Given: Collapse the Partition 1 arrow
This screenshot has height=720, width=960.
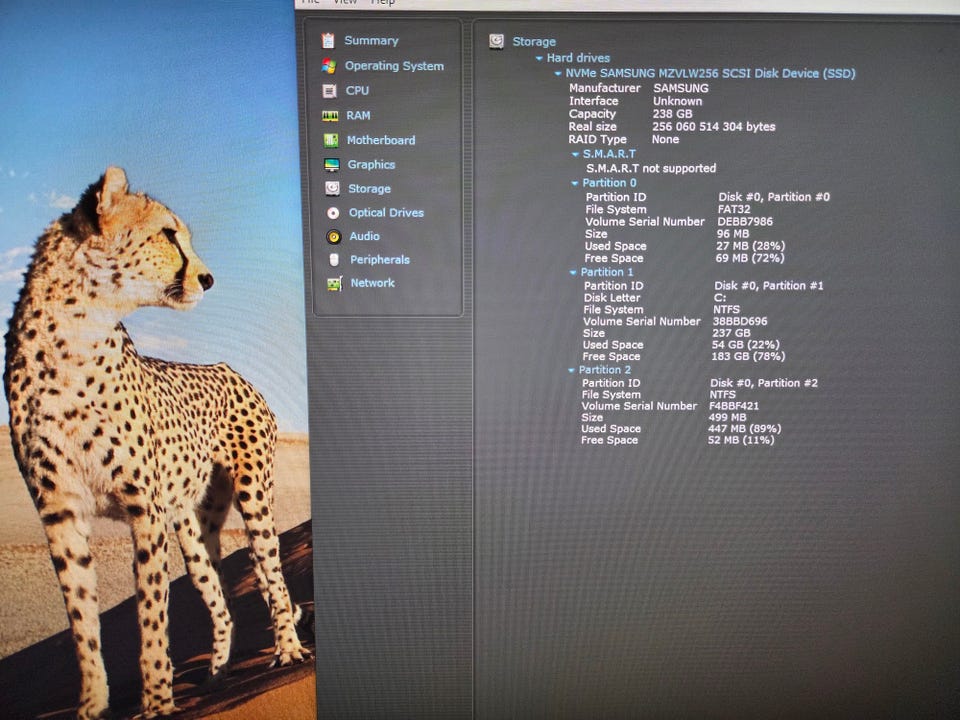Looking at the screenshot, I should tap(573, 272).
